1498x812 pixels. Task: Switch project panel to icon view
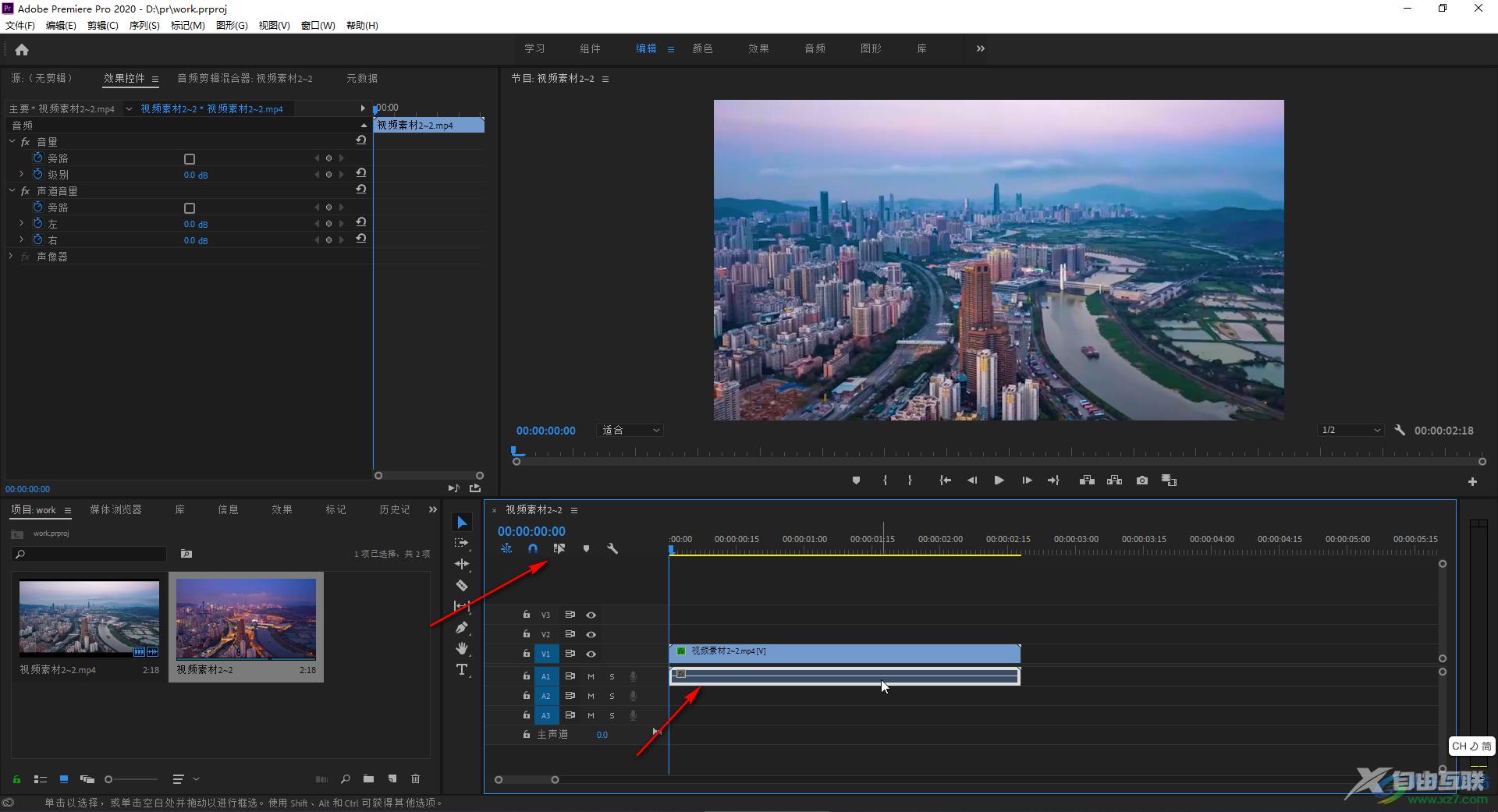click(x=64, y=778)
